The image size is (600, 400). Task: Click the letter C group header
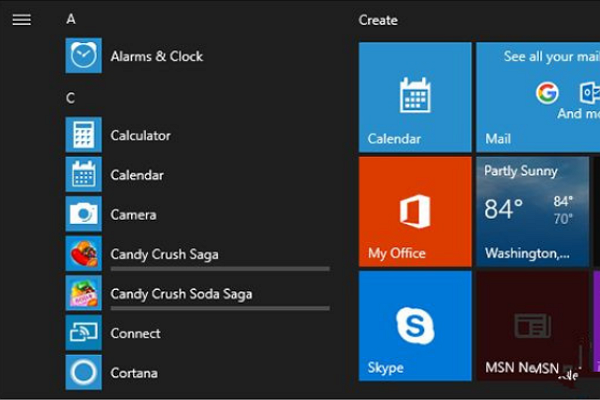point(71,98)
